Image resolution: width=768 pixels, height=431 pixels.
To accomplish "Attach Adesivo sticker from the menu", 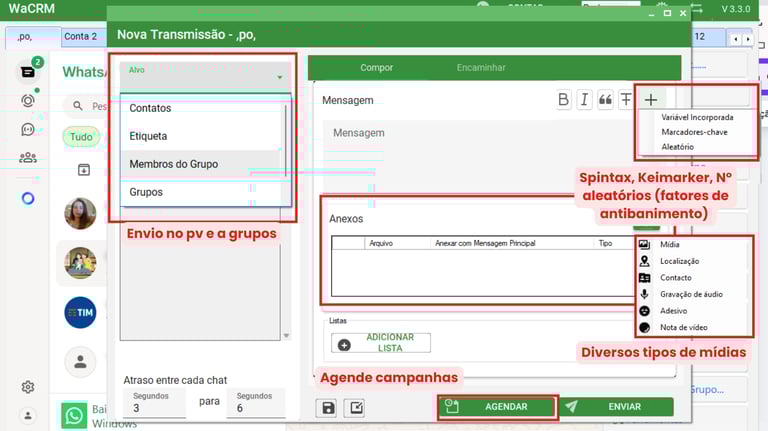I will click(x=673, y=311).
